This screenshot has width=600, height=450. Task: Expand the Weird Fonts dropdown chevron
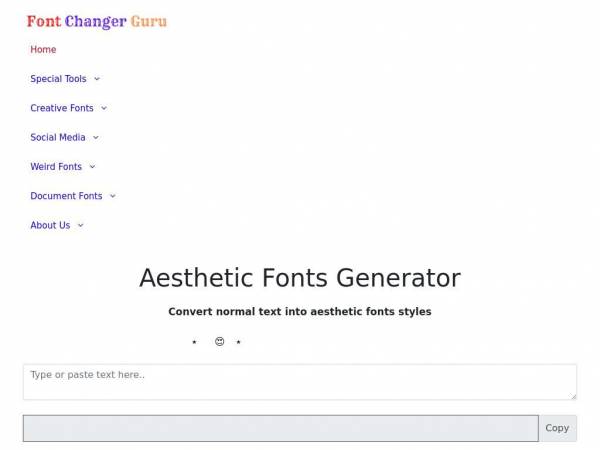click(92, 167)
